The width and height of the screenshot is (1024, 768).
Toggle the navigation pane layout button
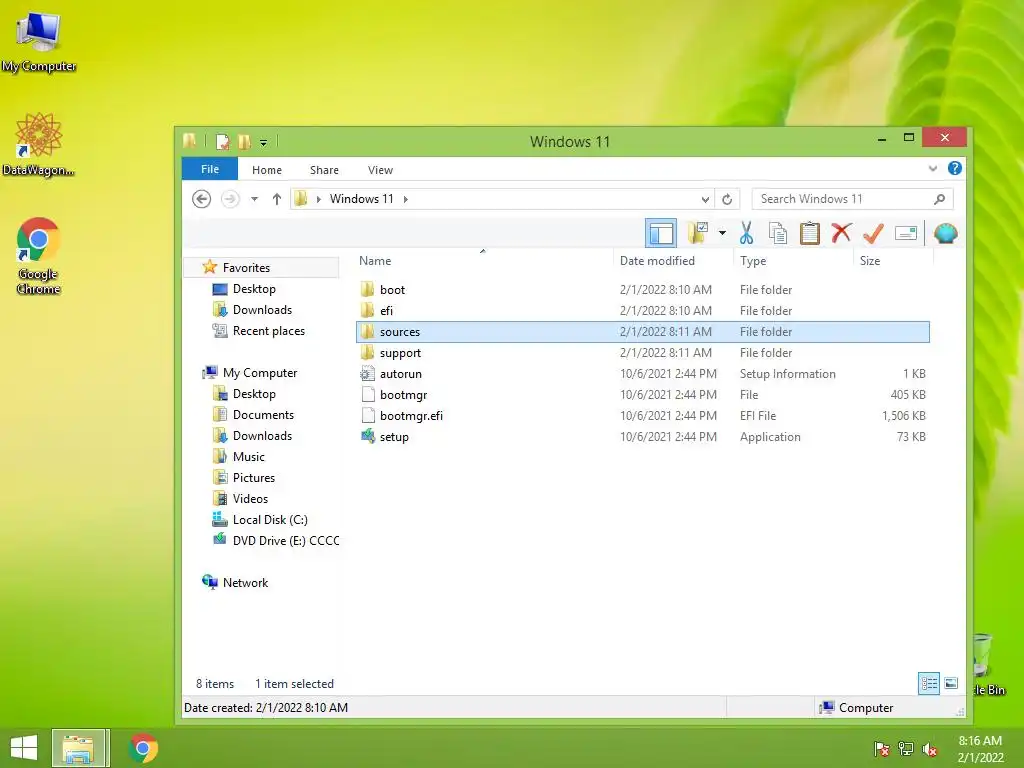coord(660,233)
